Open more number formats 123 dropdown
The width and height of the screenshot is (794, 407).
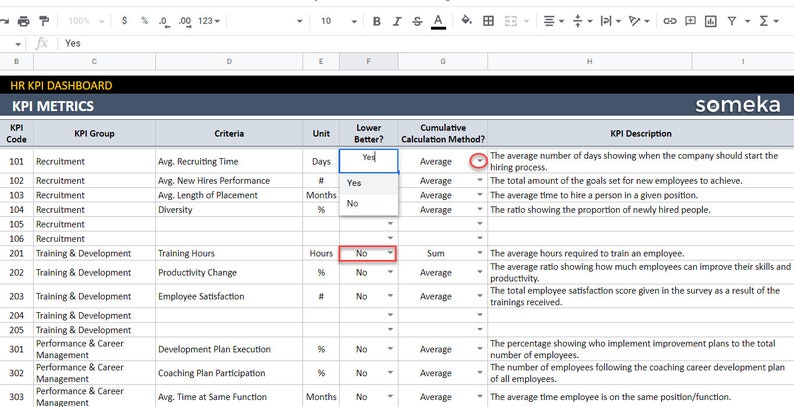(209, 21)
